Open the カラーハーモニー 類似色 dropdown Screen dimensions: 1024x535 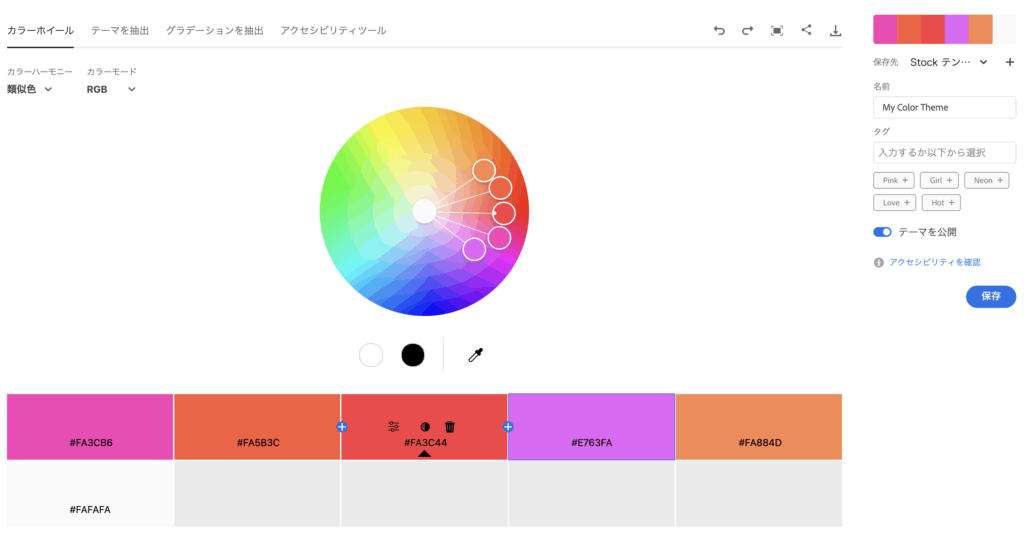[x=30, y=89]
